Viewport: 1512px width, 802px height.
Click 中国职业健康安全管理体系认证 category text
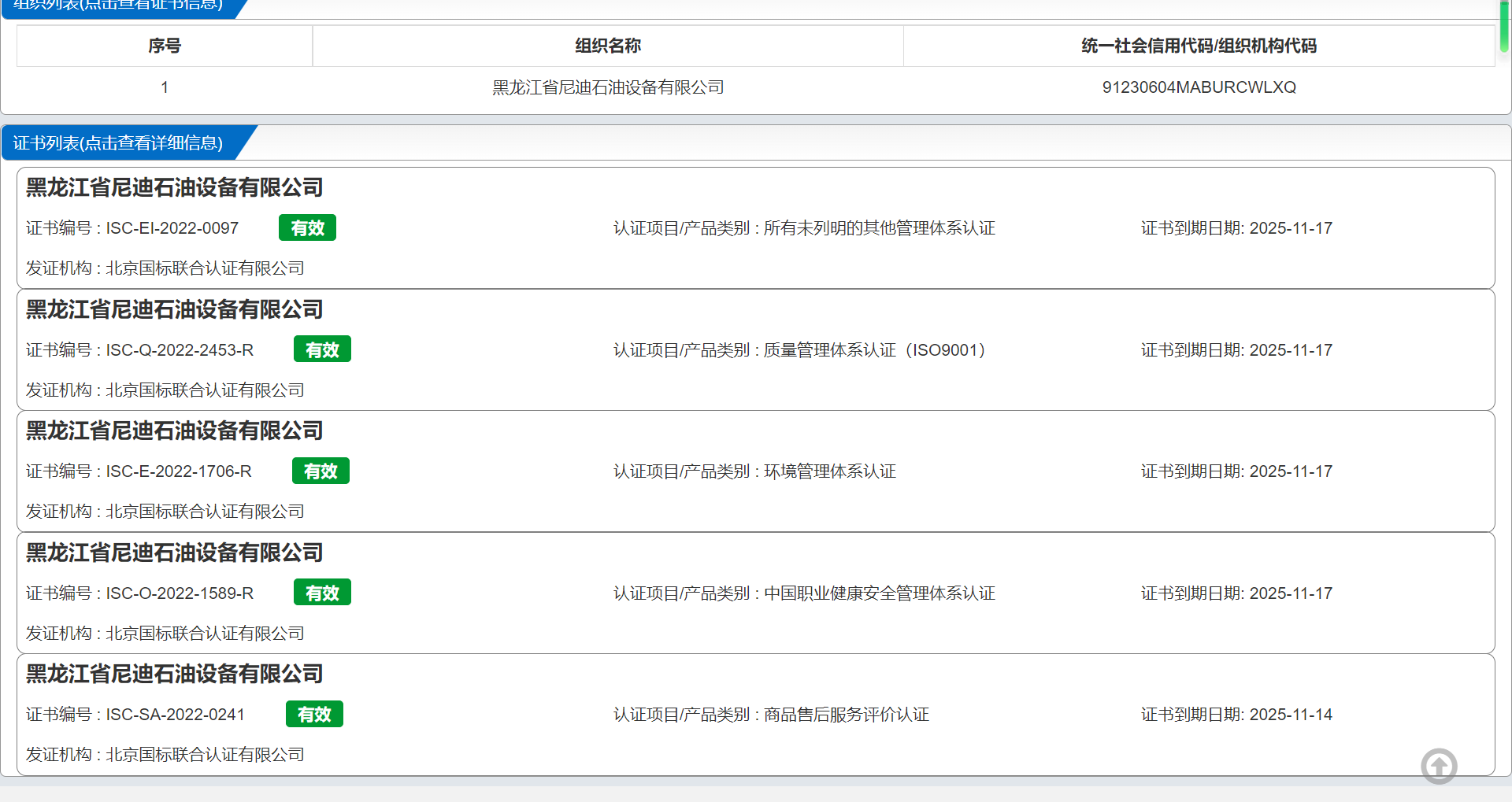880,593
